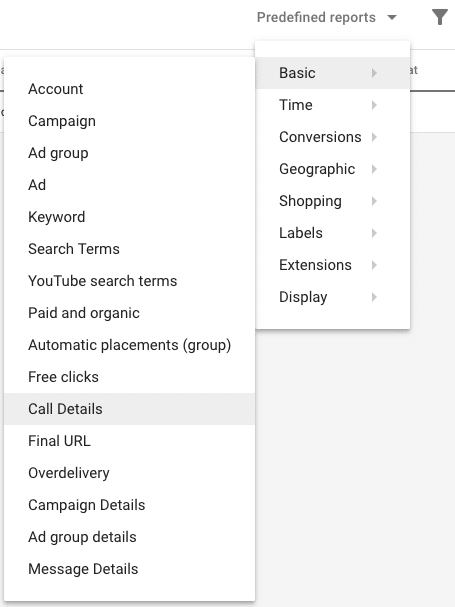Expand the Extensions submenu

333,265
